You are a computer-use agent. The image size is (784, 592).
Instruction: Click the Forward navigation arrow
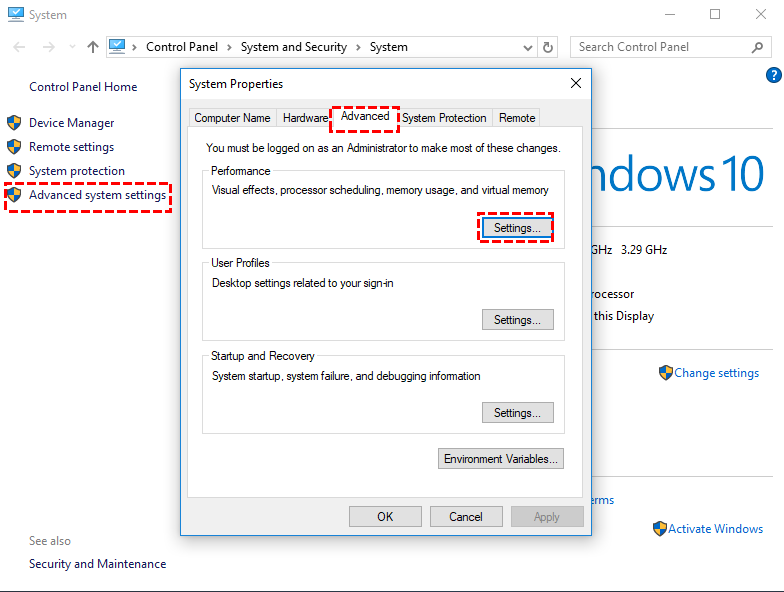click(x=48, y=47)
